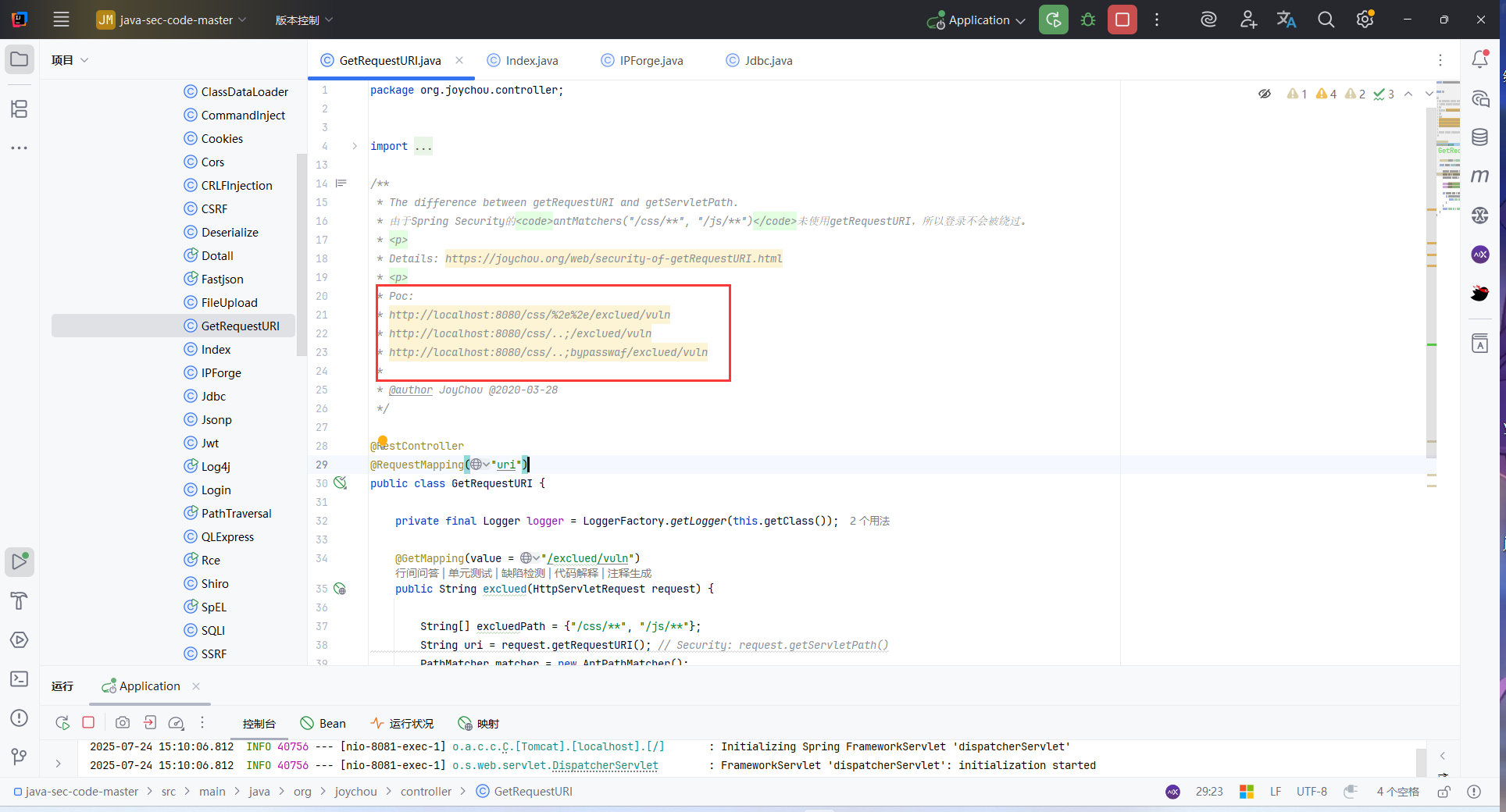Image resolution: width=1506 pixels, height=812 pixels.
Task: Open IDE settings gear icon
Action: pyautogui.click(x=1365, y=20)
